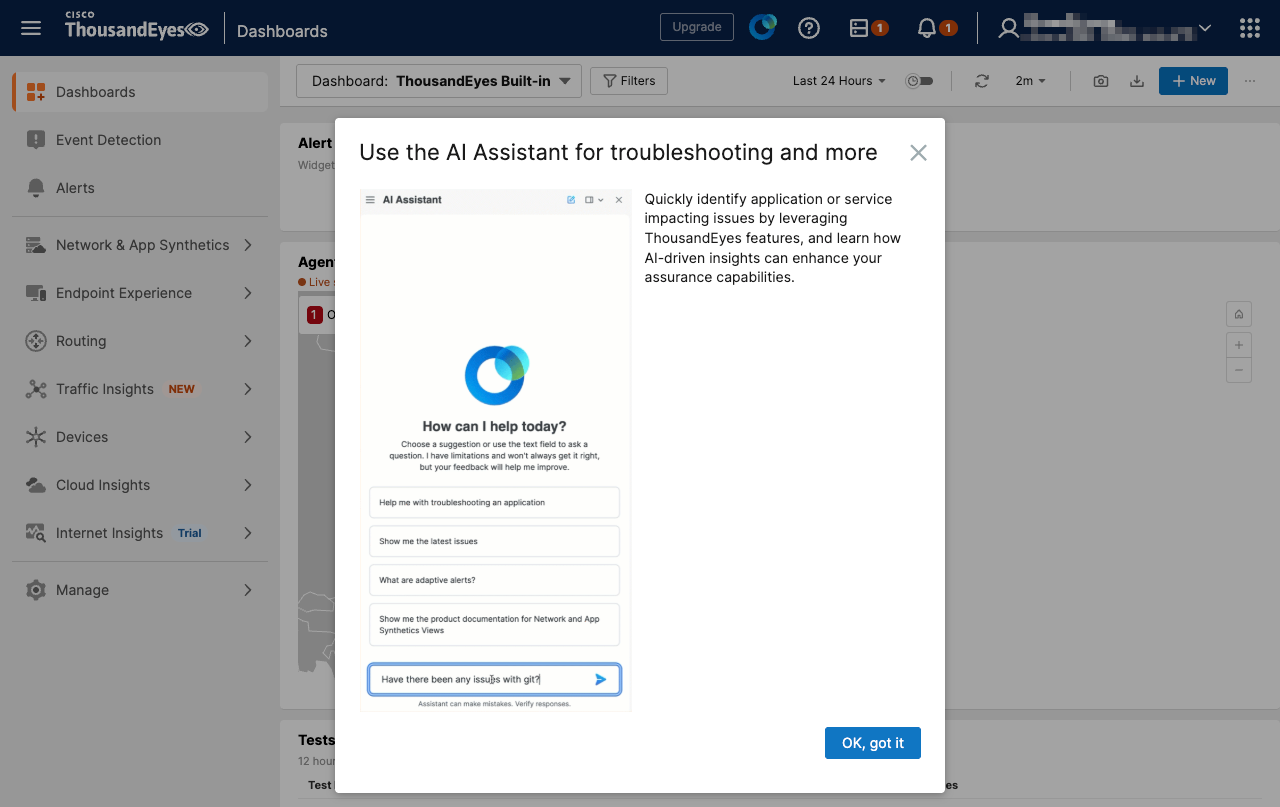The width and height of the screenshot is (1280, 807).
Task: Open Alerts in the sidebar
Action: click(x=140, y=188)
